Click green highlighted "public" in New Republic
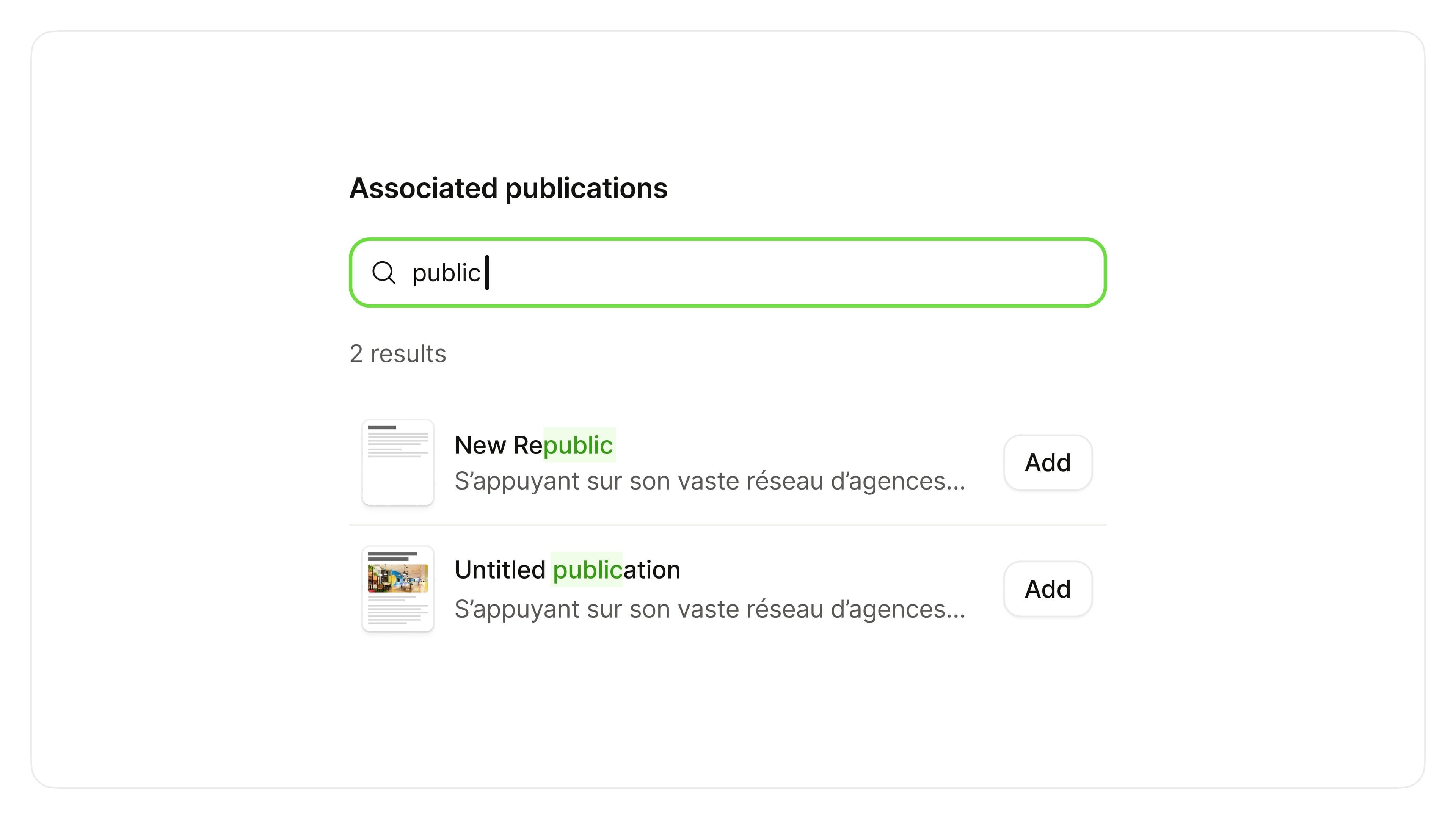Screen dimensions: 1456x819 point(579,446)
